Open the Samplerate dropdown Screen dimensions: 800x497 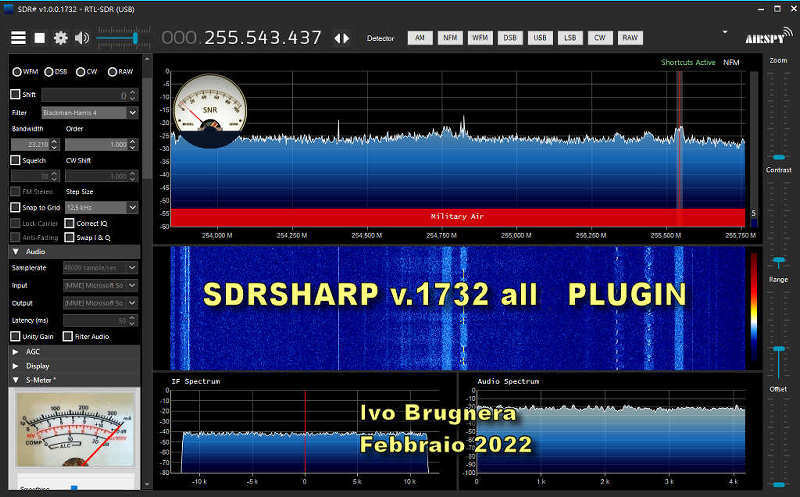pyautogui.click(x=101, y=267)
